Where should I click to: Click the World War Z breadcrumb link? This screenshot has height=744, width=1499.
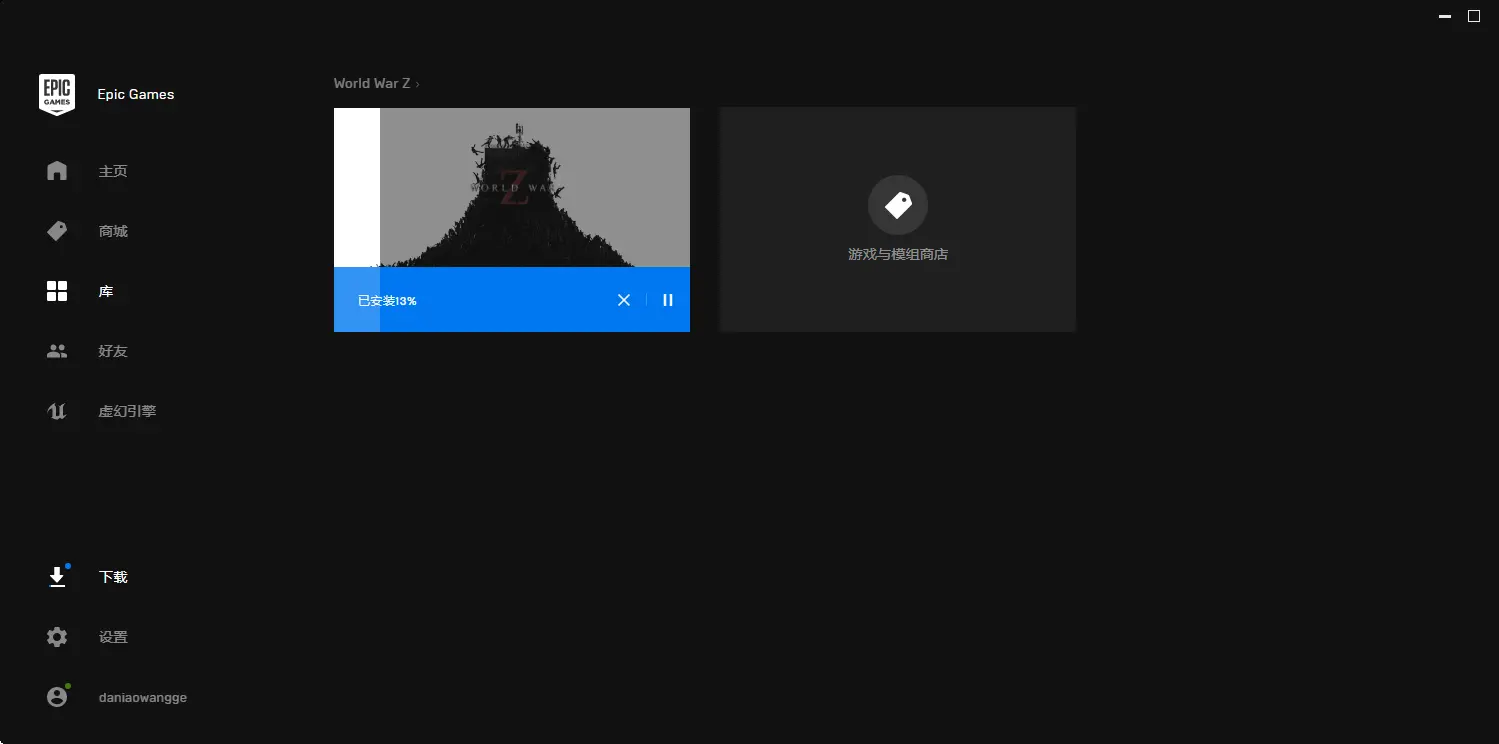tap(372, 83)
